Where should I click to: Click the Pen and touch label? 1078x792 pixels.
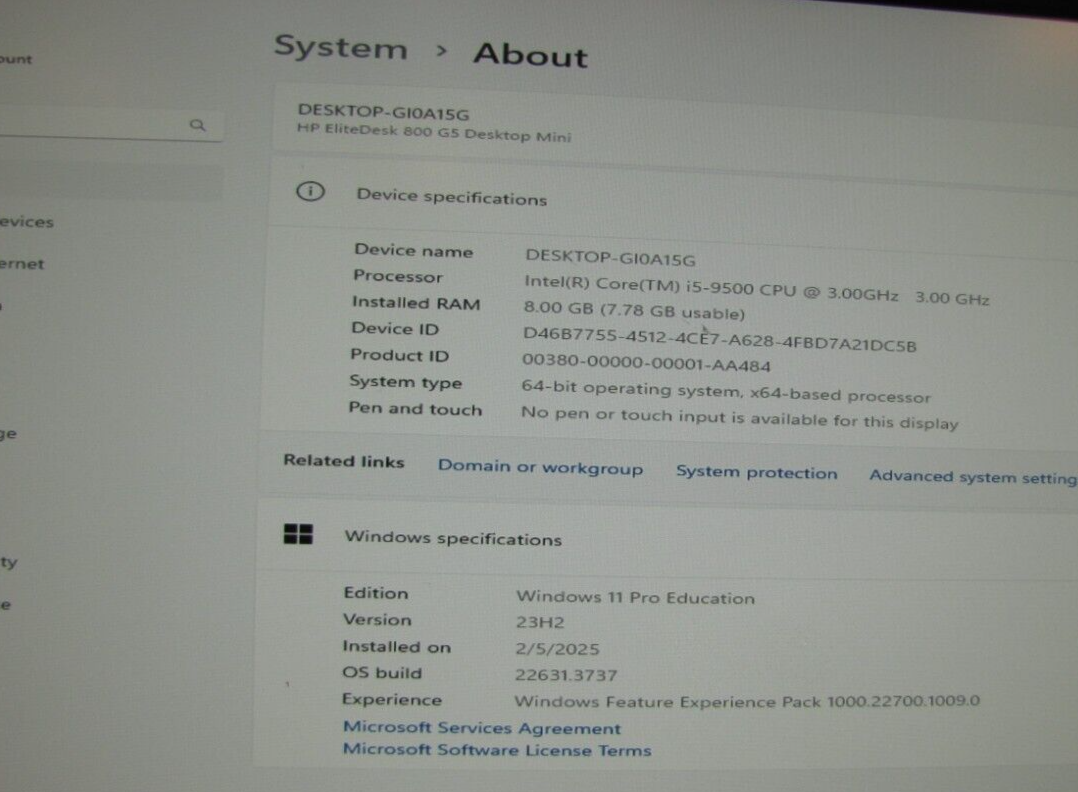(x=415, y=408)
